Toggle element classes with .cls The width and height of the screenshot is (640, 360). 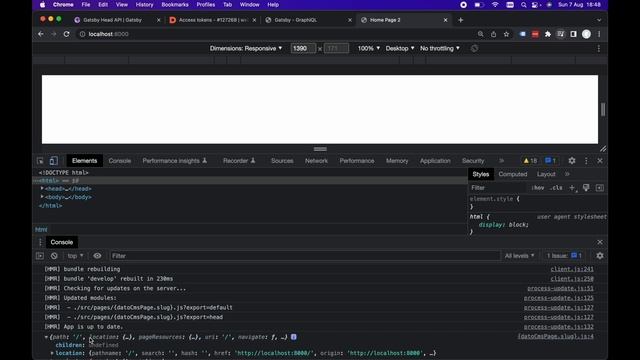pos(556,188)
